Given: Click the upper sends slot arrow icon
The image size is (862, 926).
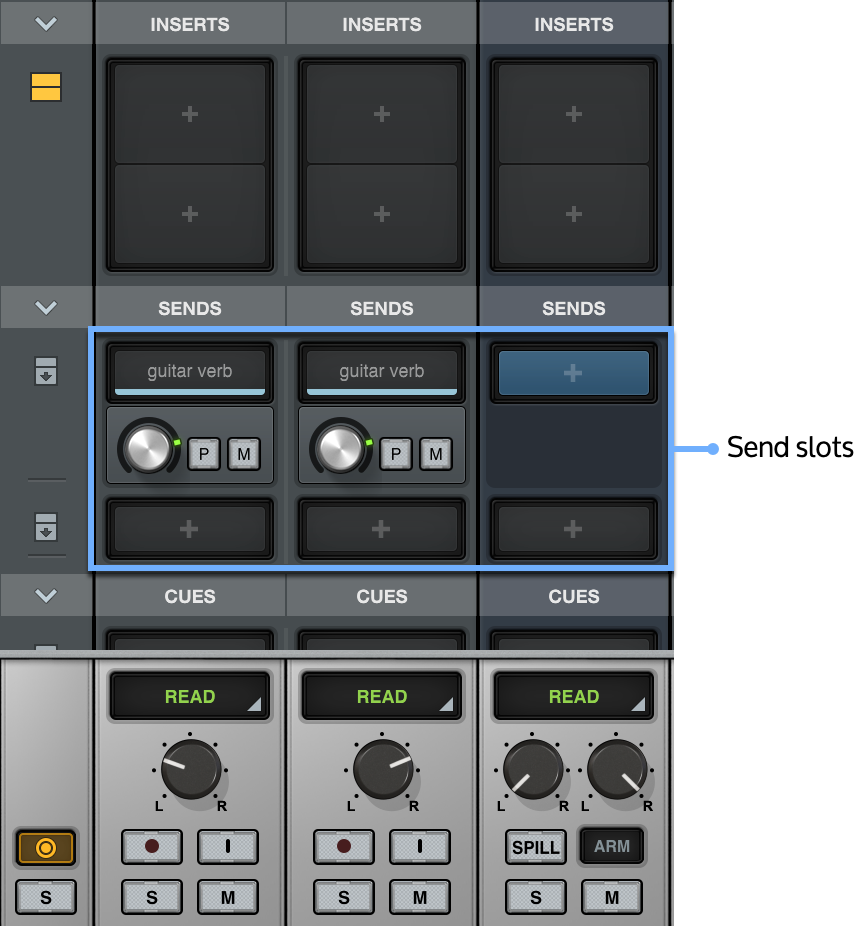Looking at the screenshot, I should tap(46, 371).
